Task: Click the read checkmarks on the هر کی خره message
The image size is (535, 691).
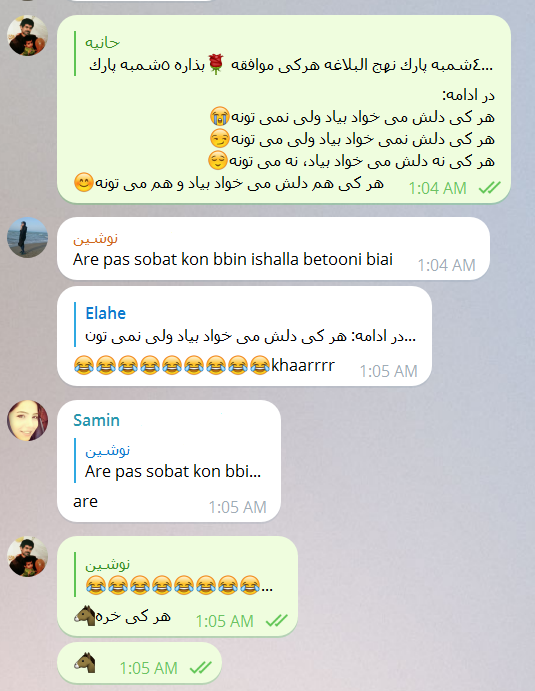Action: (x=276, y=621)
